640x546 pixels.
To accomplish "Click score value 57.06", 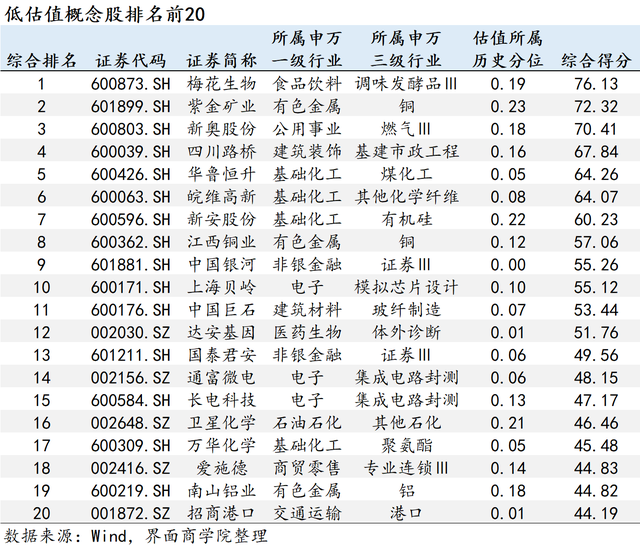I will pyautogui.click(x=596, y=242).
